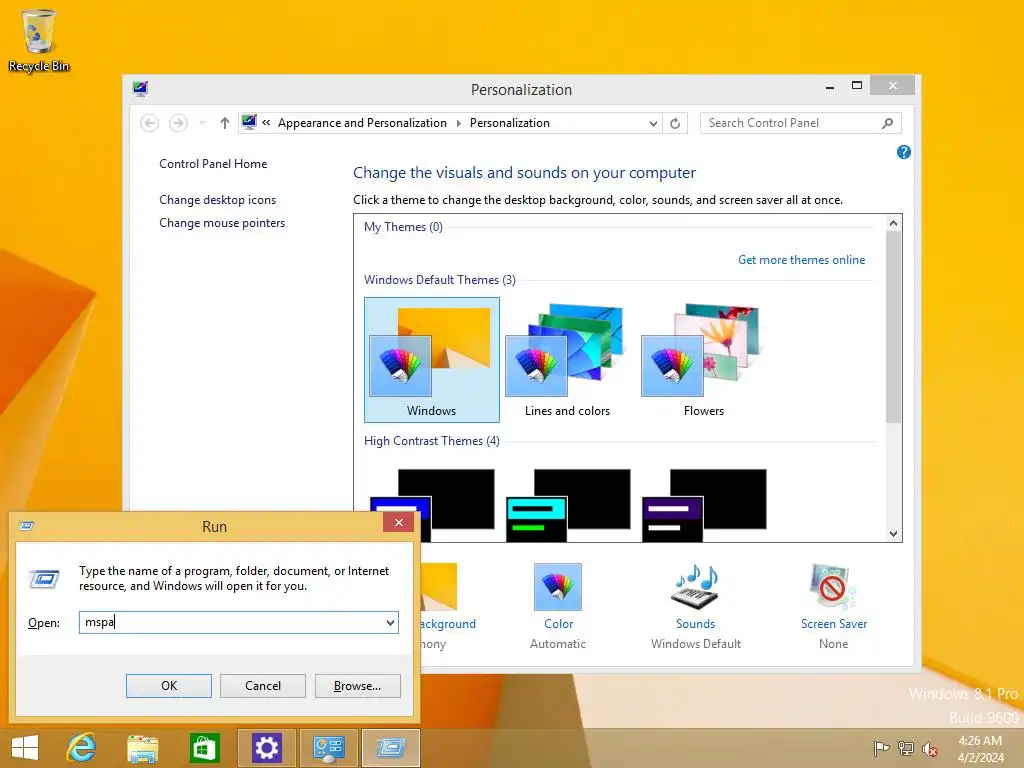This screenshot has height=768, width=1024.
Task: Click the muted volume tray icon
Action: 930,748
